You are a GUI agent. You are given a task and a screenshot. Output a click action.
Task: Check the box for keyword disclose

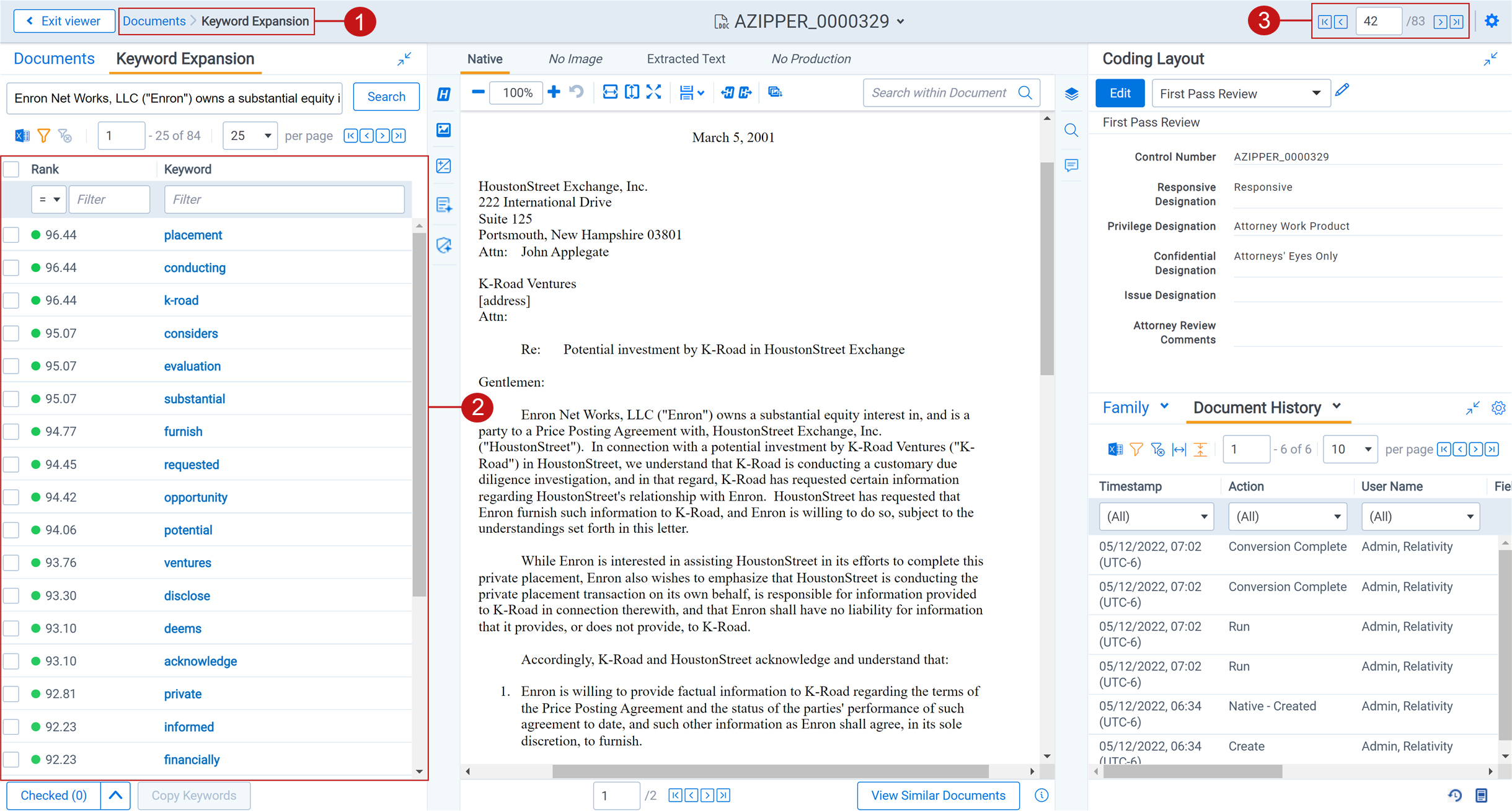click(12, 596)
